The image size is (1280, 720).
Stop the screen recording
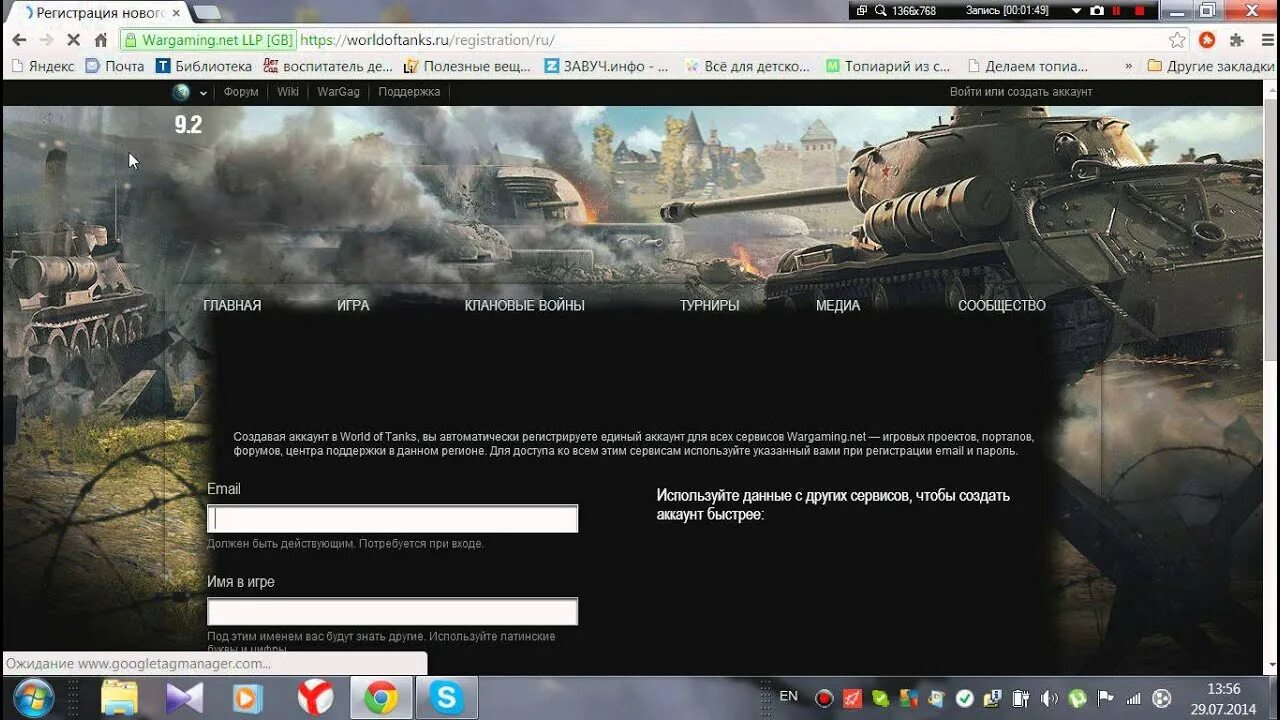tap(1139, 10)
